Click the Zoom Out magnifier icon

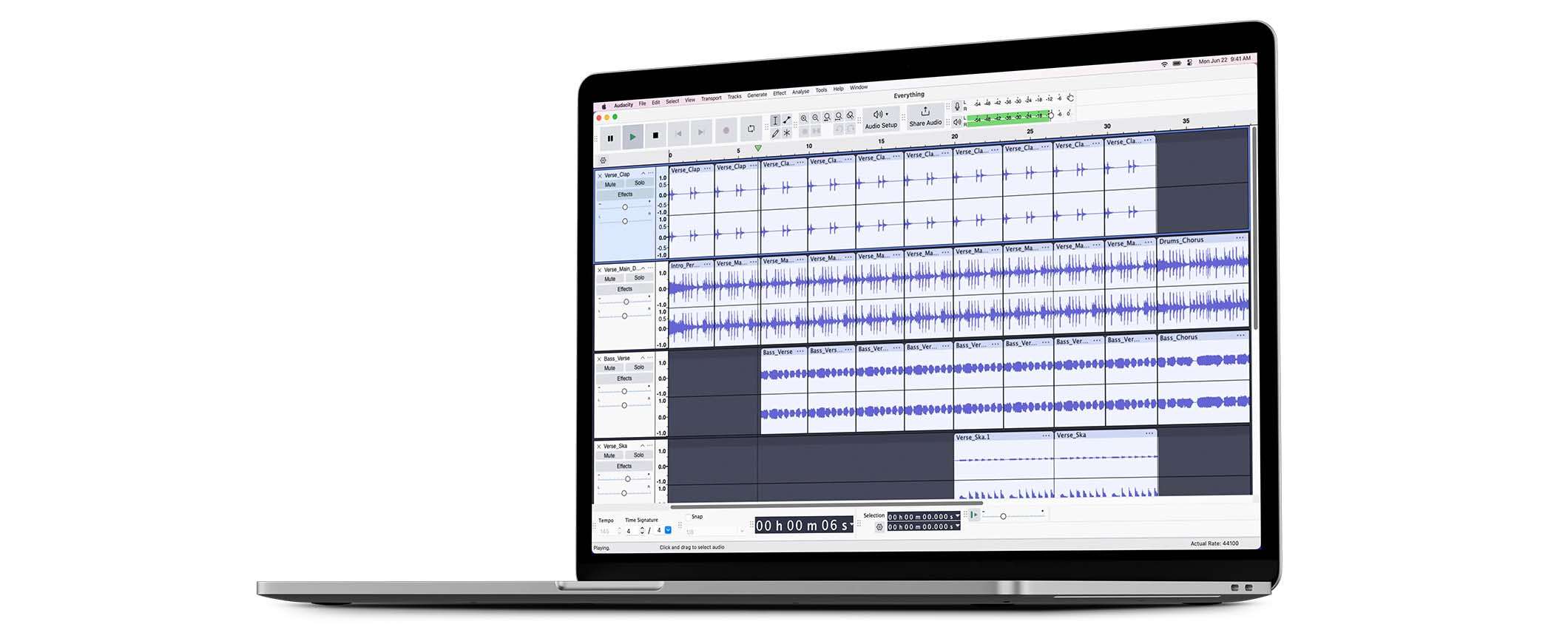816,118
